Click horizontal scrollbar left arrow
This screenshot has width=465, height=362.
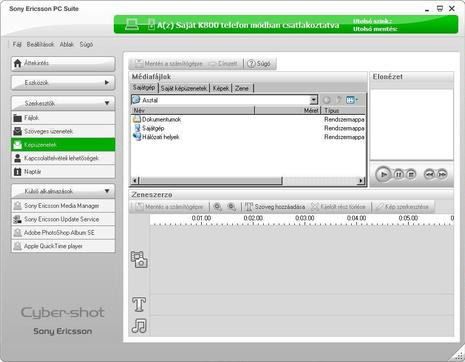(x=135, y=181)
